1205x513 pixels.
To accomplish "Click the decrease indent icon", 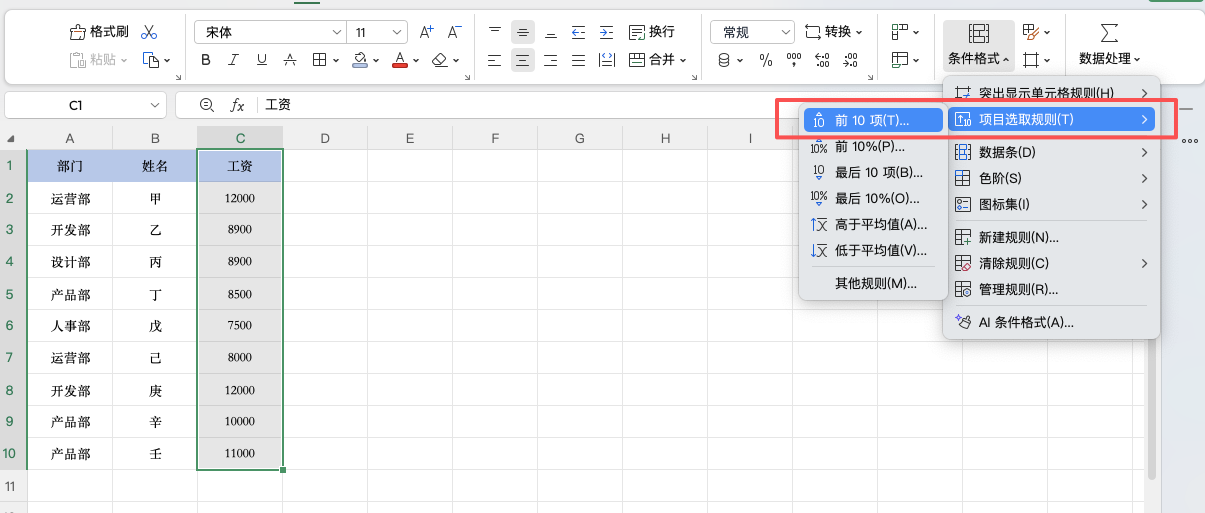I will [x=578, y=32].
